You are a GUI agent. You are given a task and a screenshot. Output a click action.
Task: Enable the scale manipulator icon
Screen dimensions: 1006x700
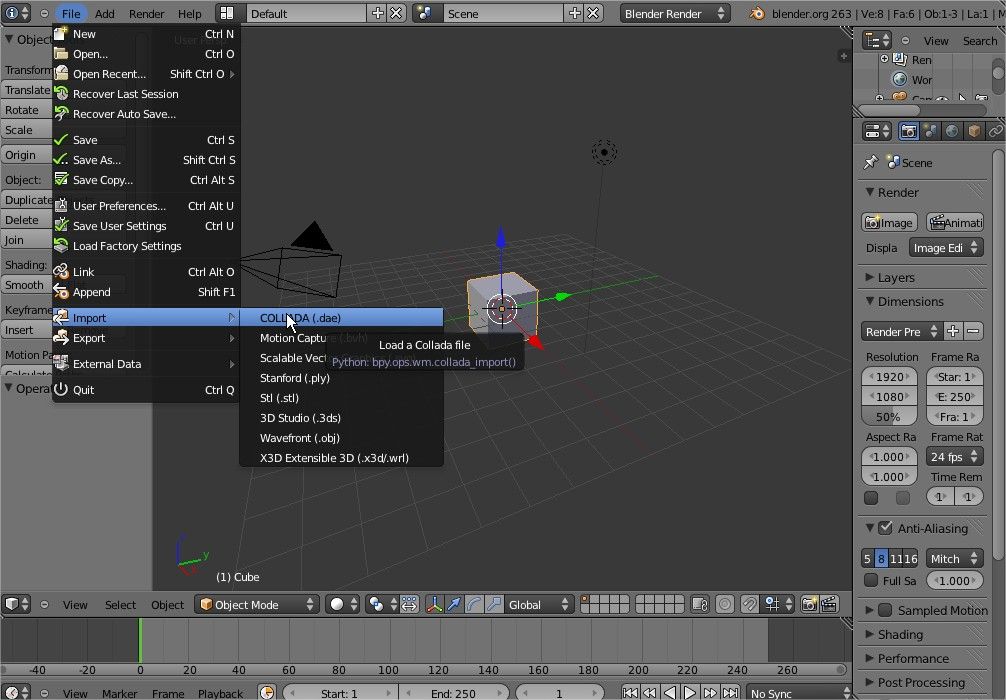pyautogui.click(x=494, y=604)
